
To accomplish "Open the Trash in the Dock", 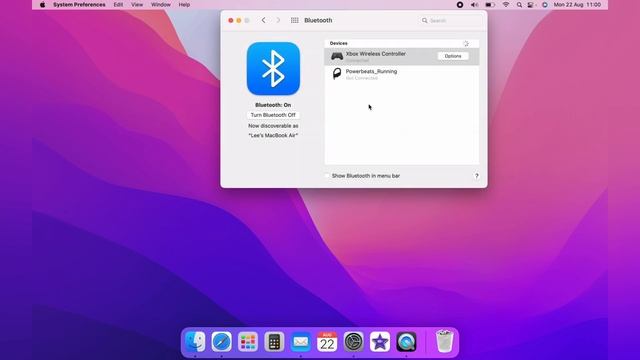I will tap(444, 341).
